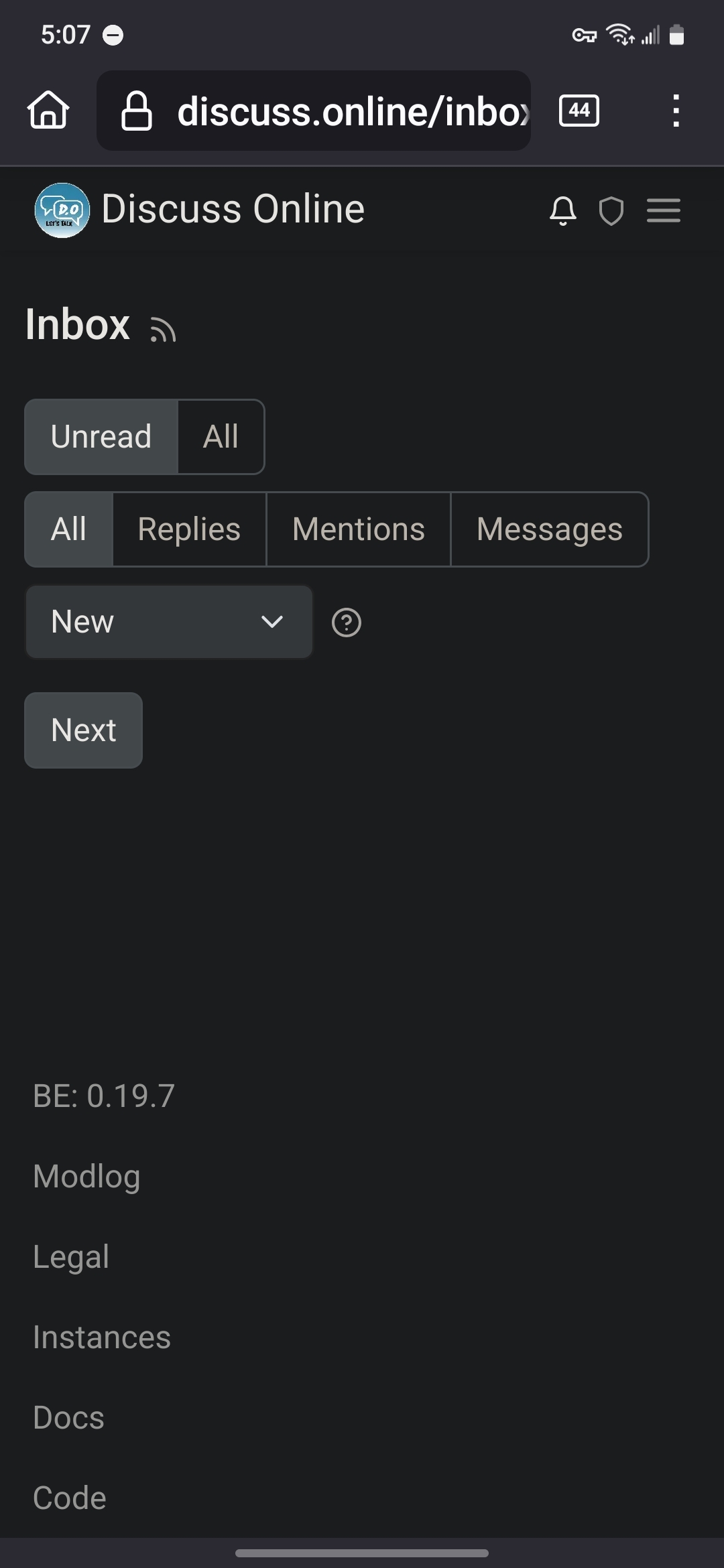
Task: Click the Discuss Online site title
Action: click(233, 209)
